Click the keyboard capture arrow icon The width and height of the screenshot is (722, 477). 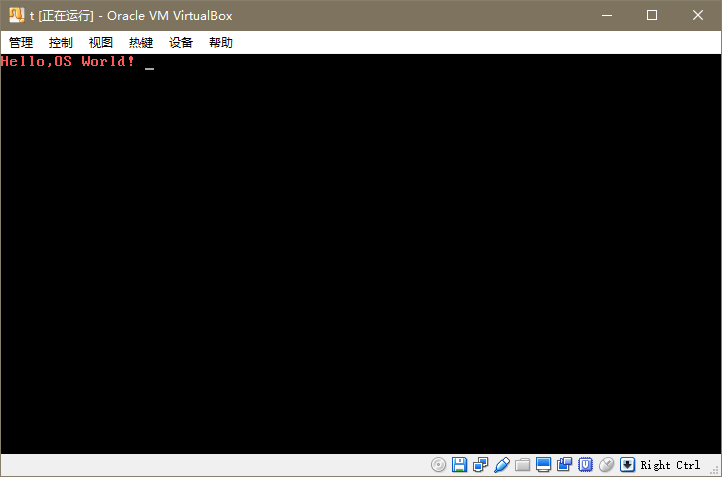click(x=627, y=465)
